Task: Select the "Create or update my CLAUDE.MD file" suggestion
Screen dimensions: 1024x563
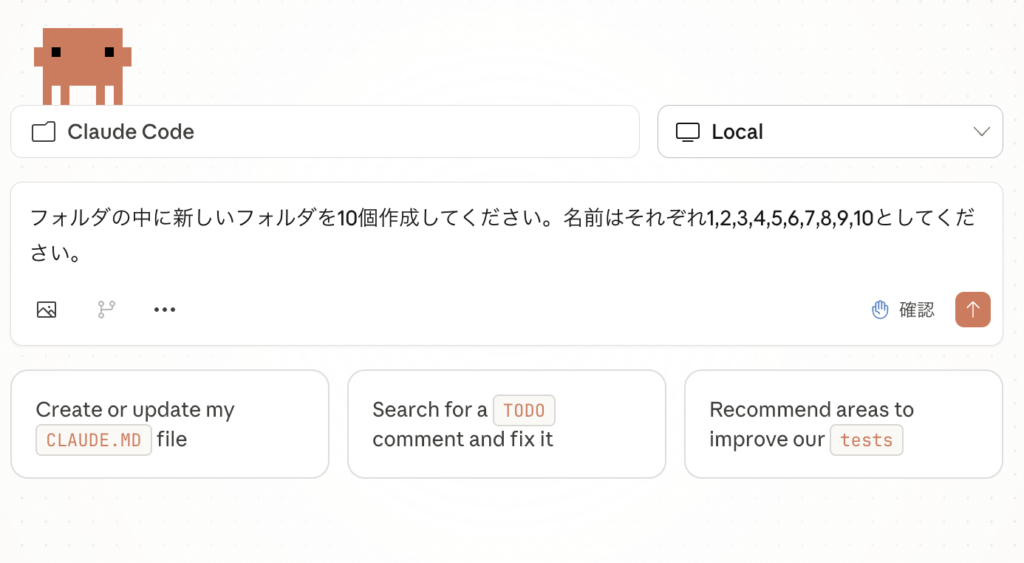Action: click(x=169, y=424)
